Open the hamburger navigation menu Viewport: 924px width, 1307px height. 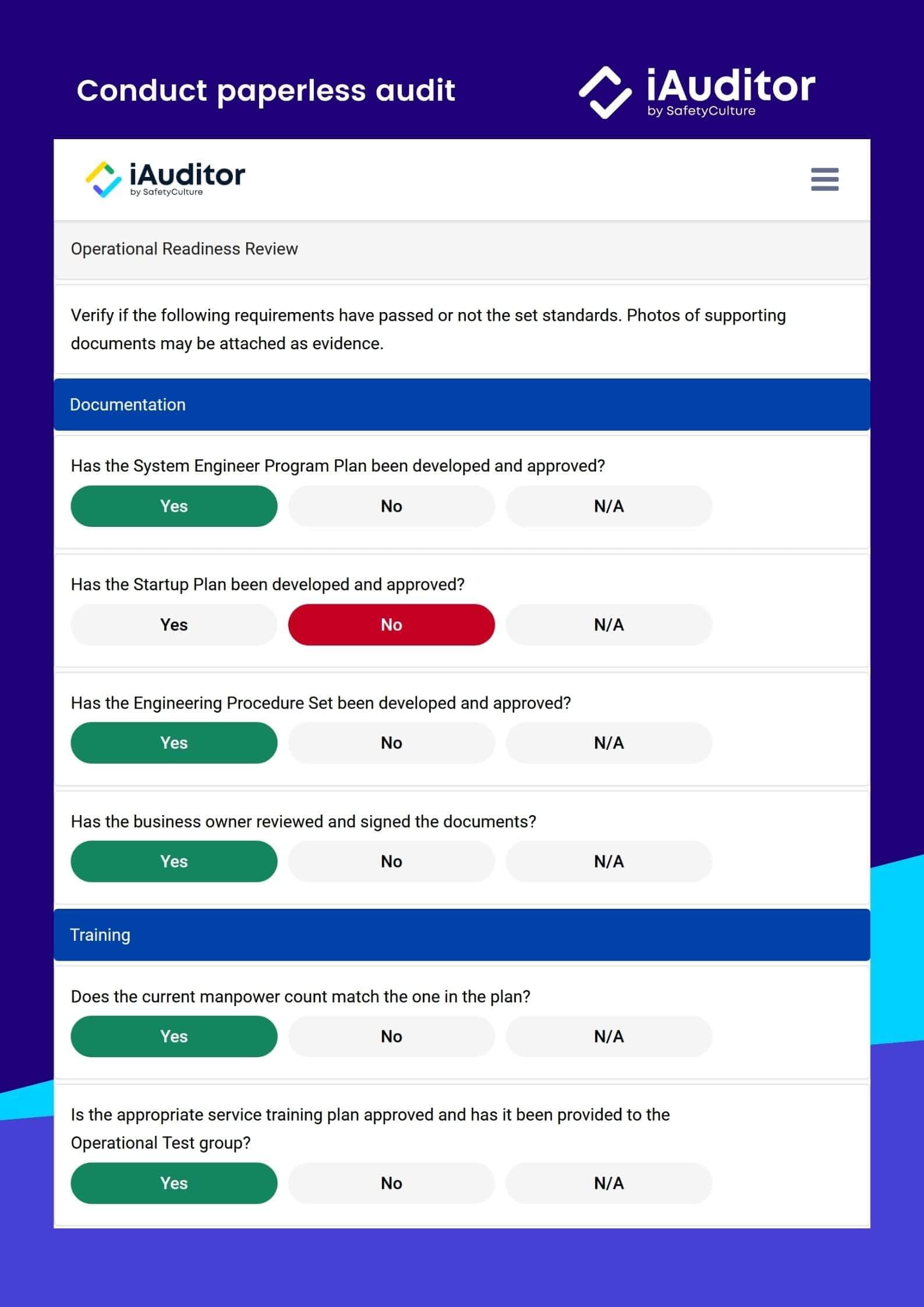point(824,180)
